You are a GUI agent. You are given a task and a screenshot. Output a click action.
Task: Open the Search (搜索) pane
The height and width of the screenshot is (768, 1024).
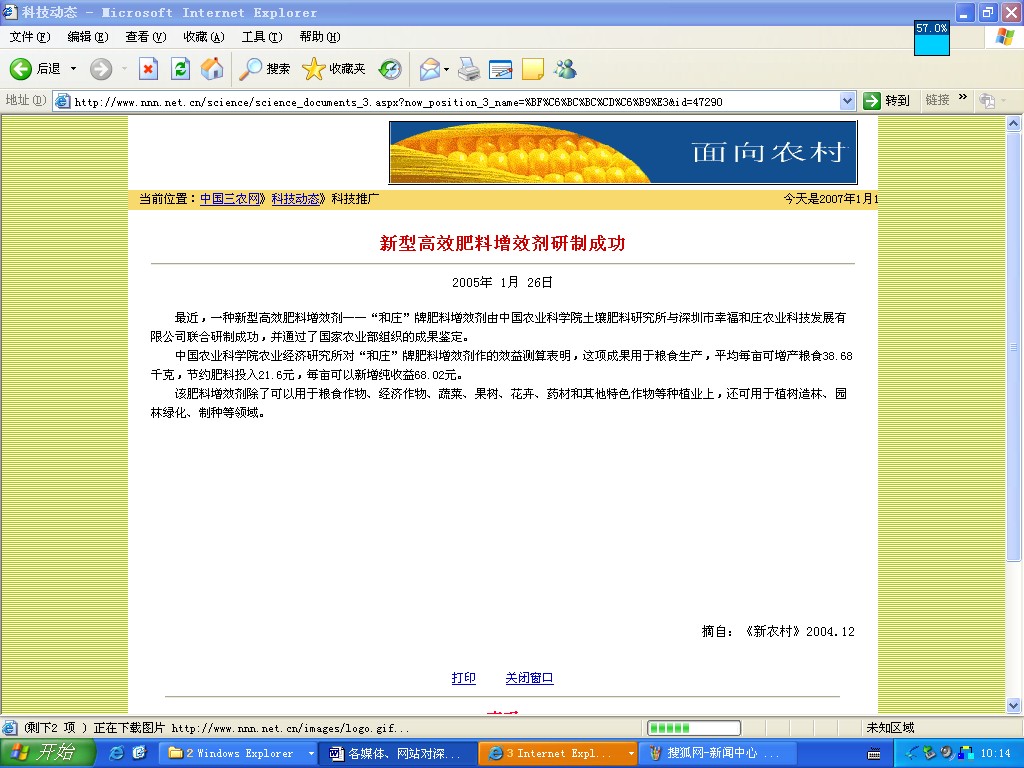pyautogui.click(x=264, y=69)
